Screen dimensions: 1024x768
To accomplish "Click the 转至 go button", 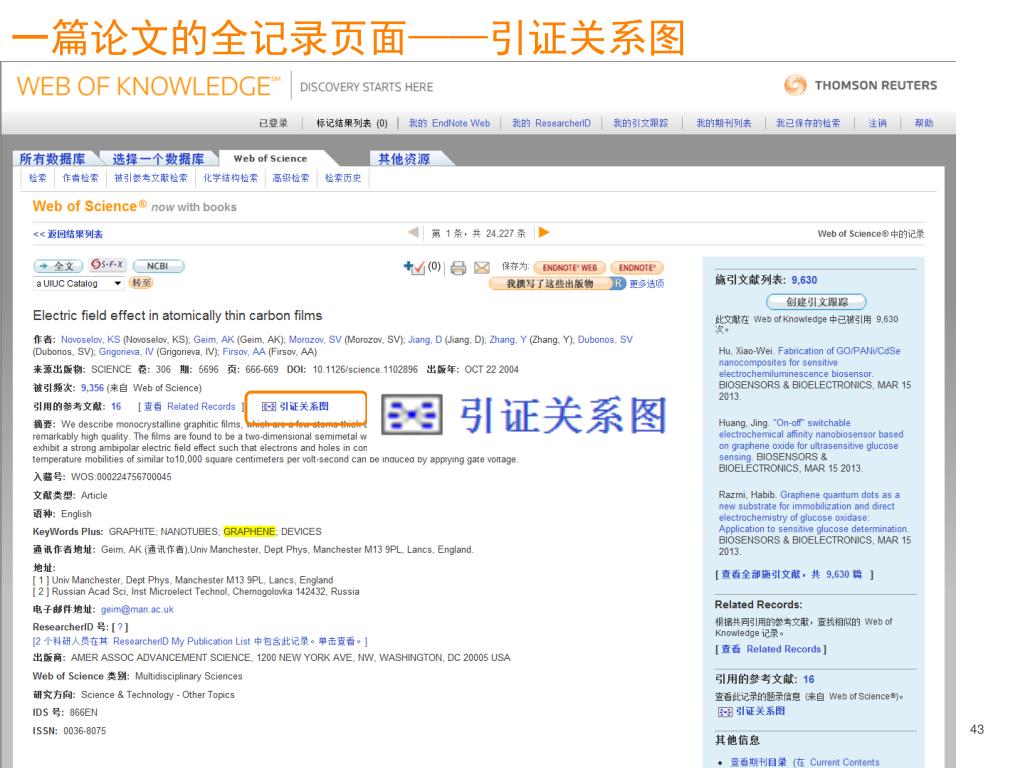I will pos(141,283).
